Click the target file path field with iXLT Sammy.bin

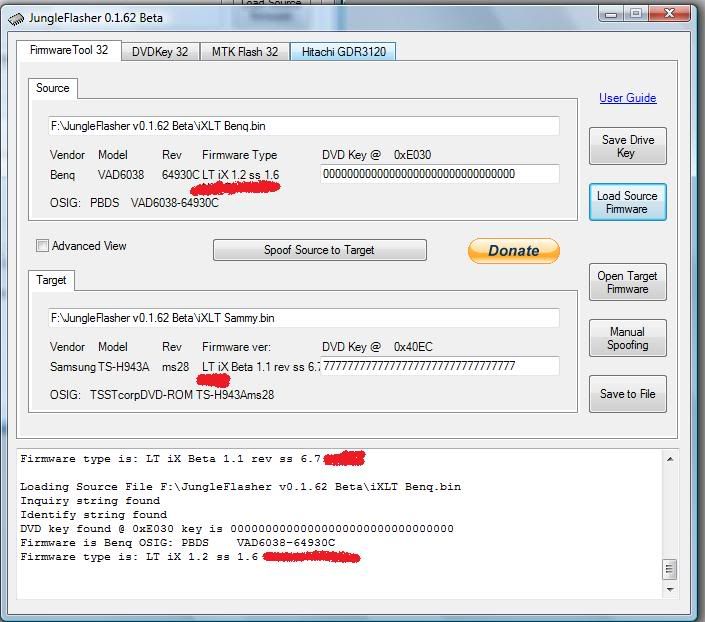click(x=303, y=318)
